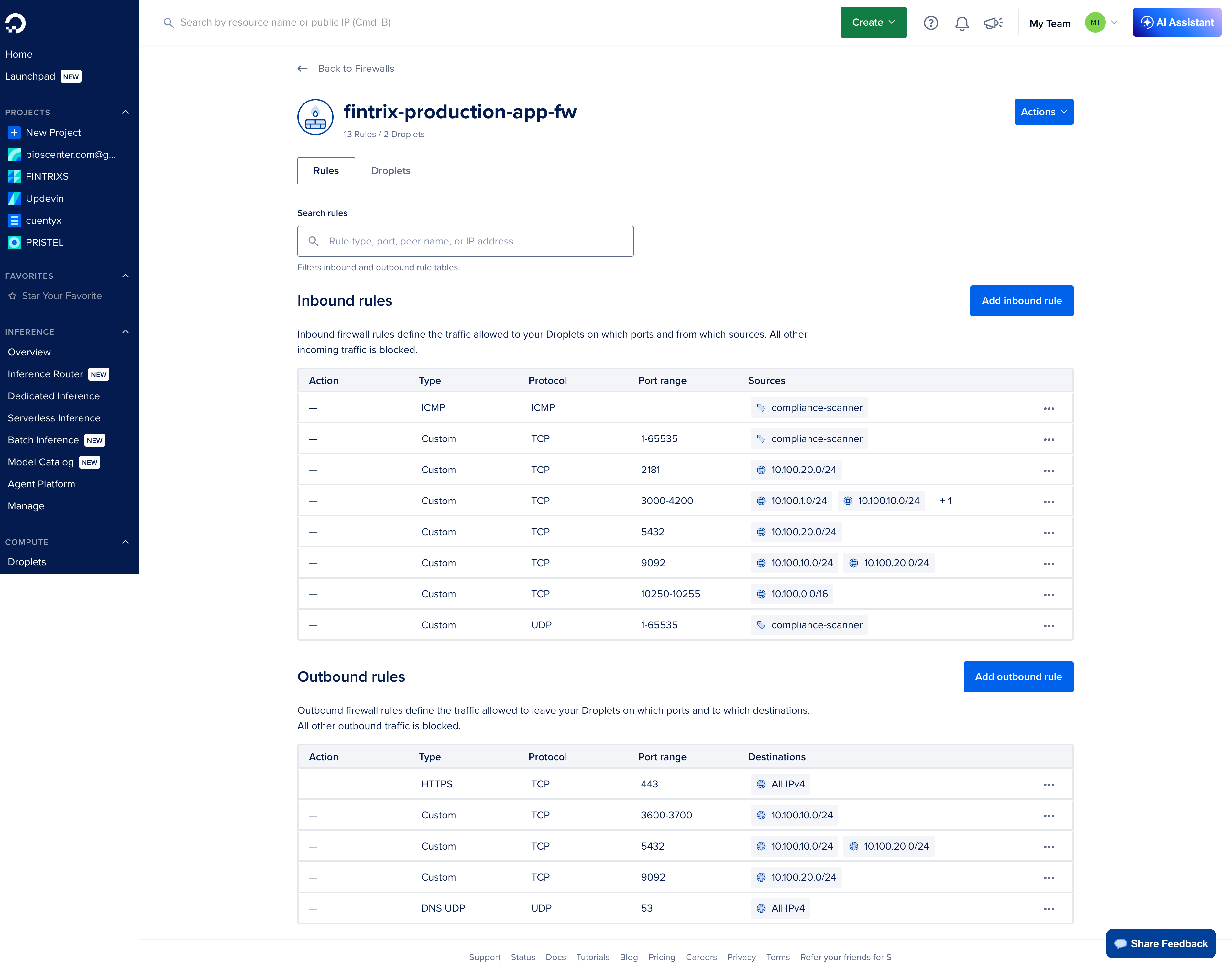Click the back arrow to Firewalls
Screen dimensions: 1232x974
[302, 69]
